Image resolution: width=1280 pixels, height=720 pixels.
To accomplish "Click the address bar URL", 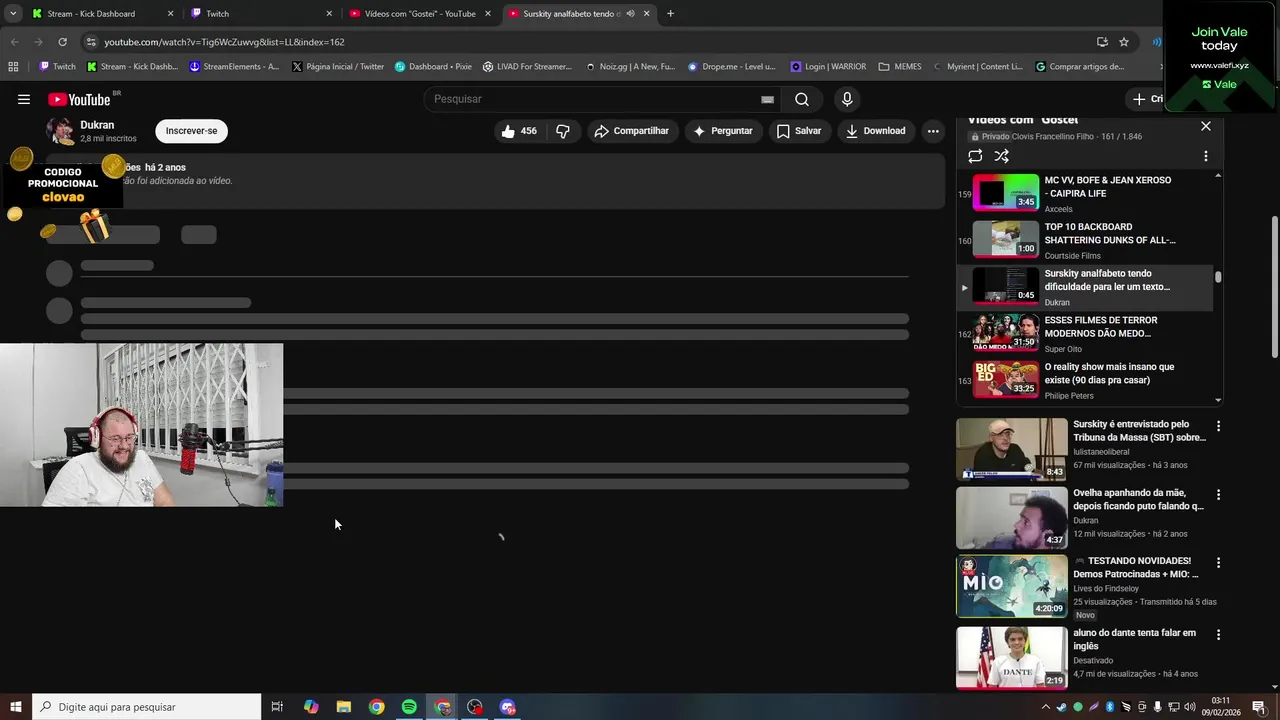I will tap(225, 42).
